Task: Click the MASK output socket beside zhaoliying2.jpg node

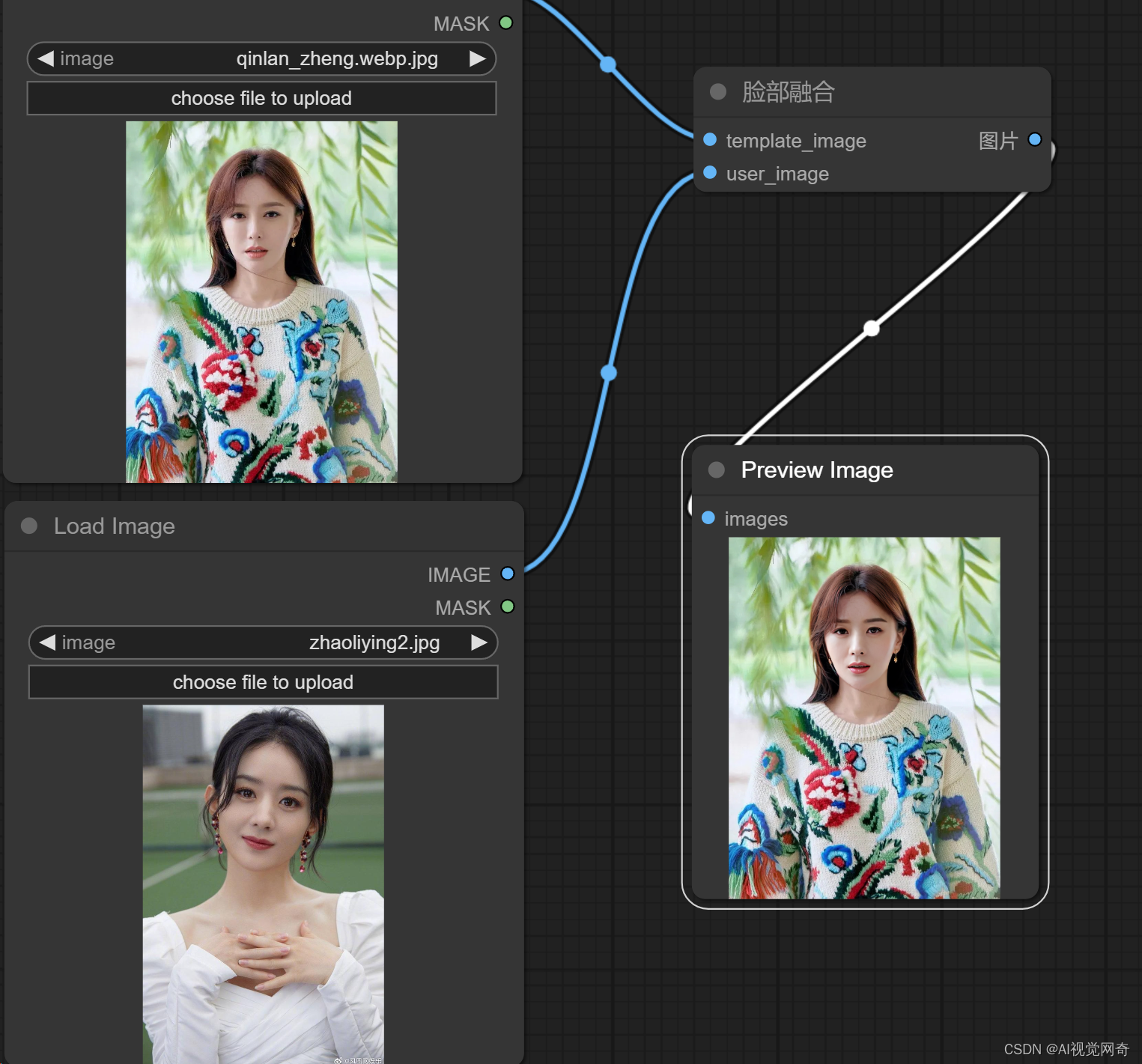Action: point(508,607)
